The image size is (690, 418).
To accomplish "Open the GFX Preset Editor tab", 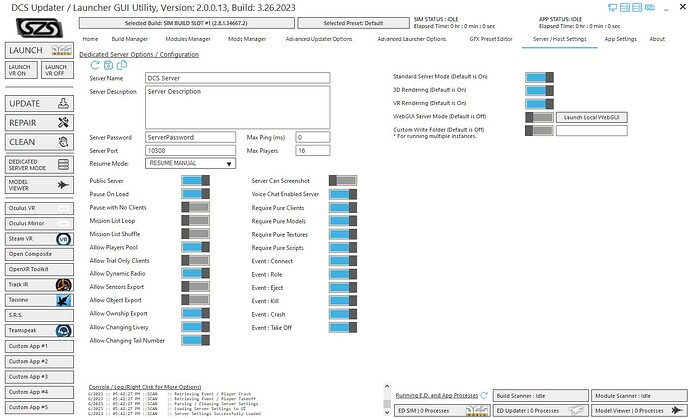I will coord(491,39).
